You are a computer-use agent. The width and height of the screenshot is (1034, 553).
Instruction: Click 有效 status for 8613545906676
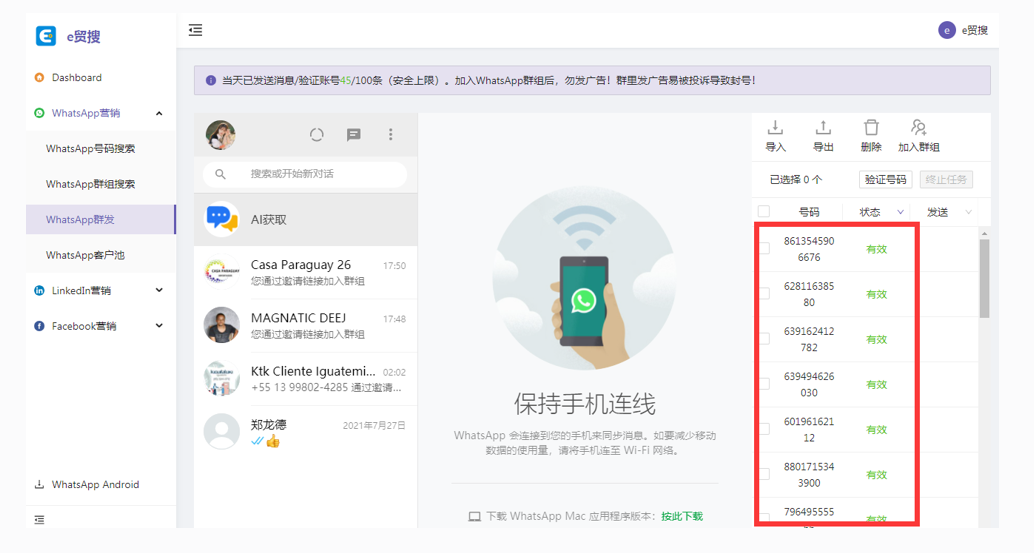point(876,249)
